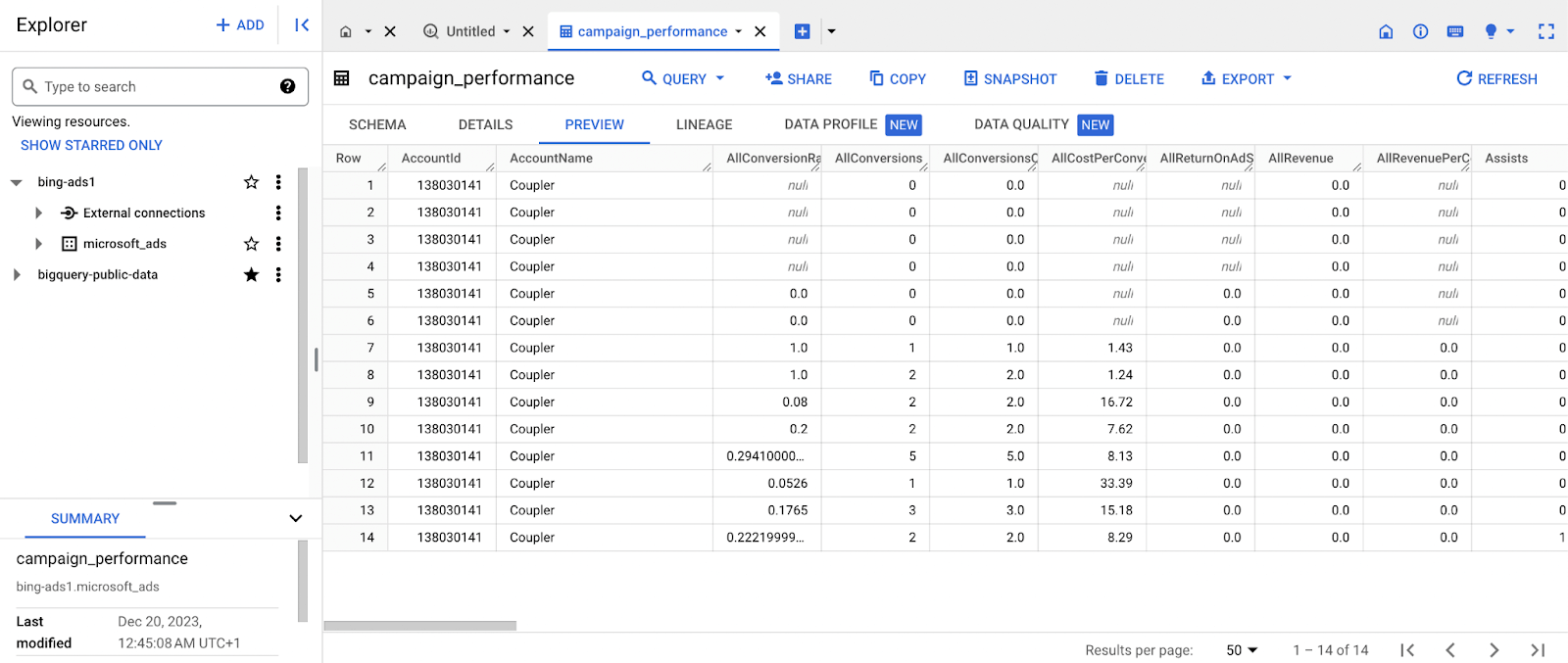Expand bigquery-public-data project

click(x=17, y=275)
